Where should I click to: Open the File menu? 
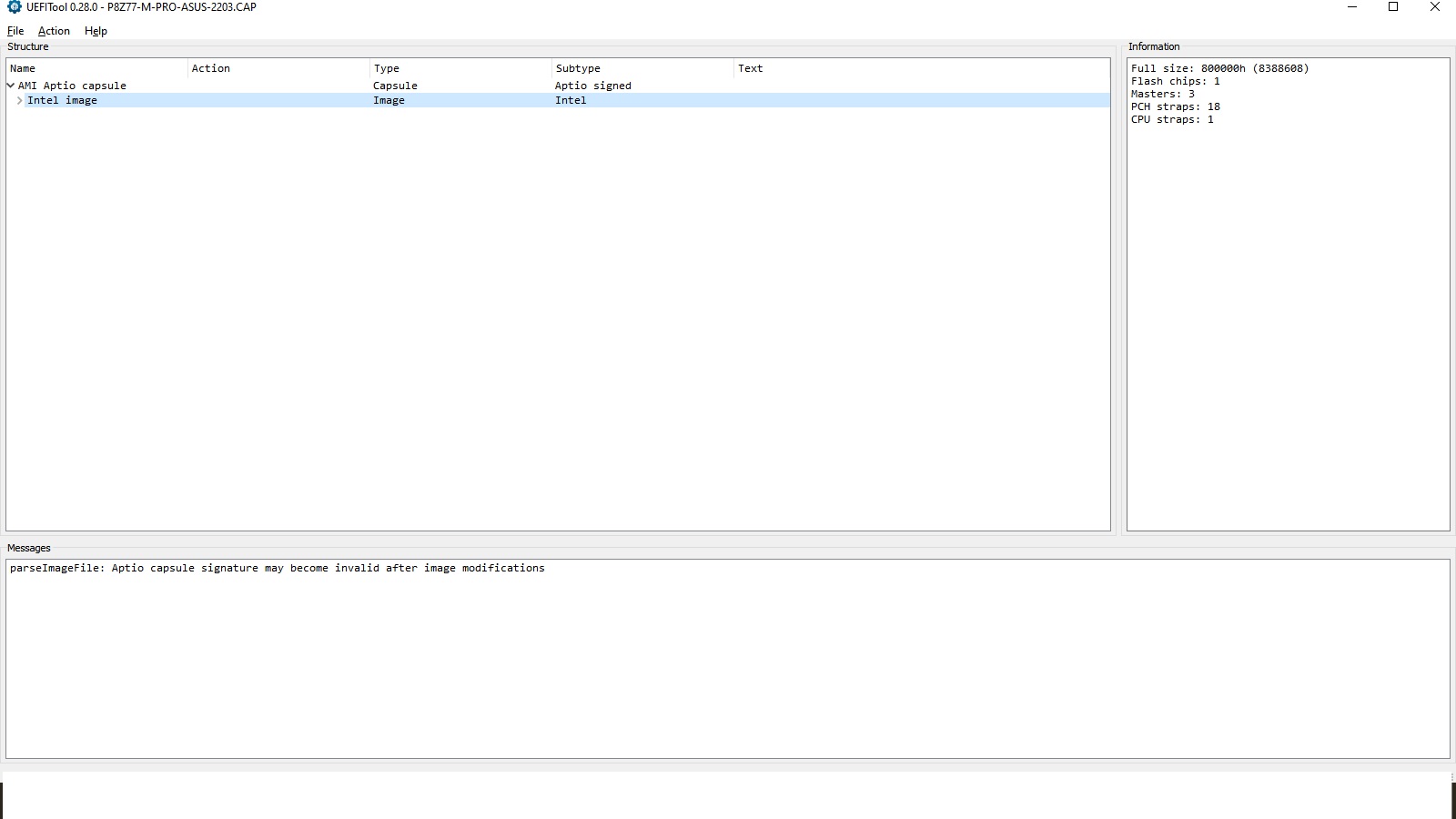[15, 31]
